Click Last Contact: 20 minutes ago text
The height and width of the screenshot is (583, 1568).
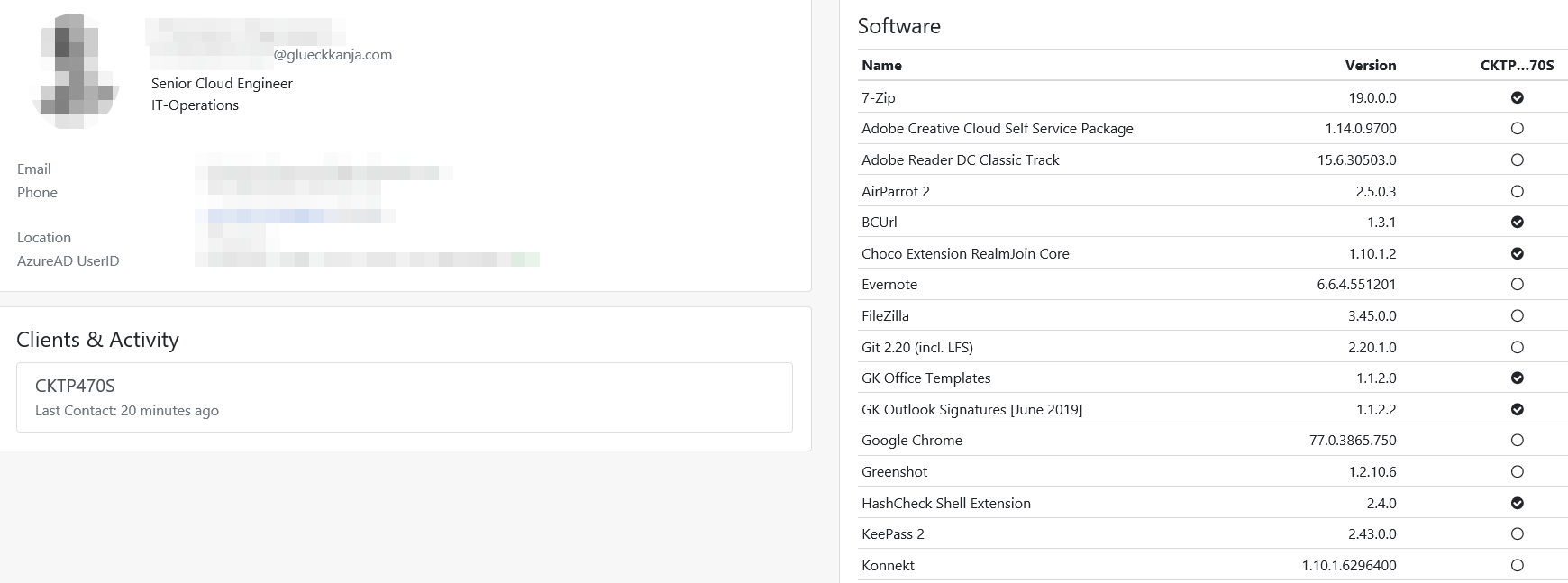tap(127, 410)
